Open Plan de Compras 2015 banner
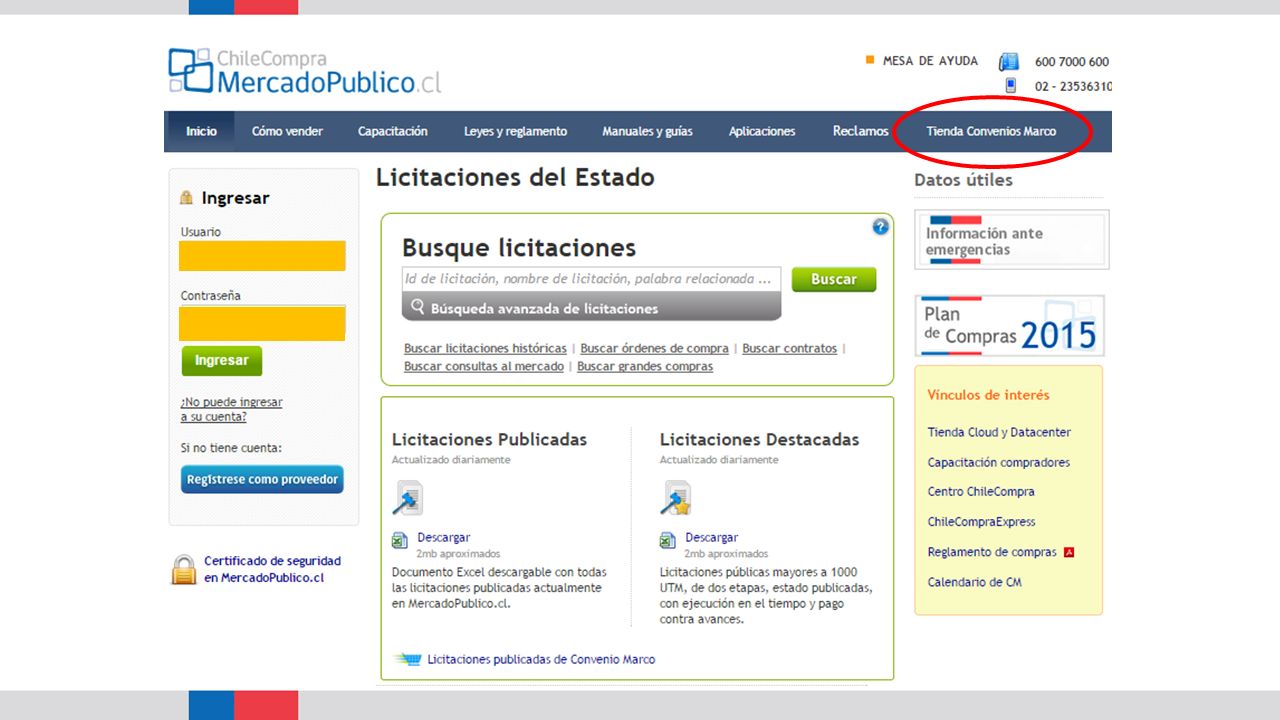 1010,326
